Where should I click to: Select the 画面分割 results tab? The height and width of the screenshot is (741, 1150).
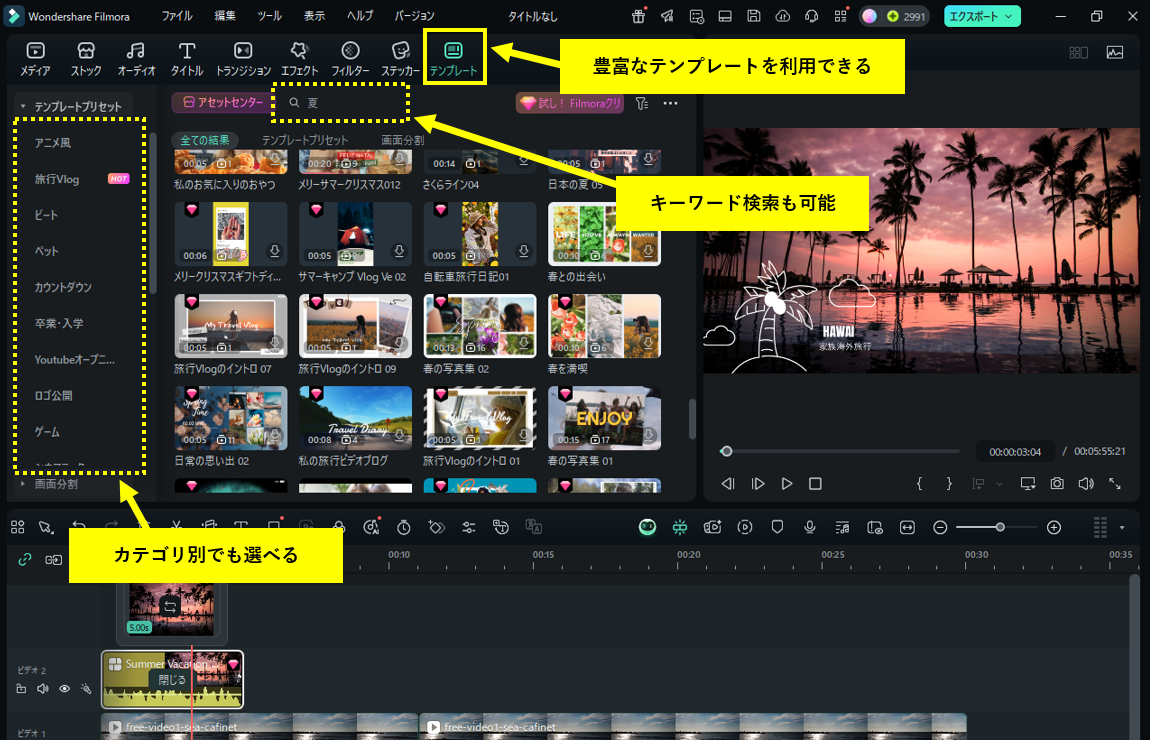402,140
